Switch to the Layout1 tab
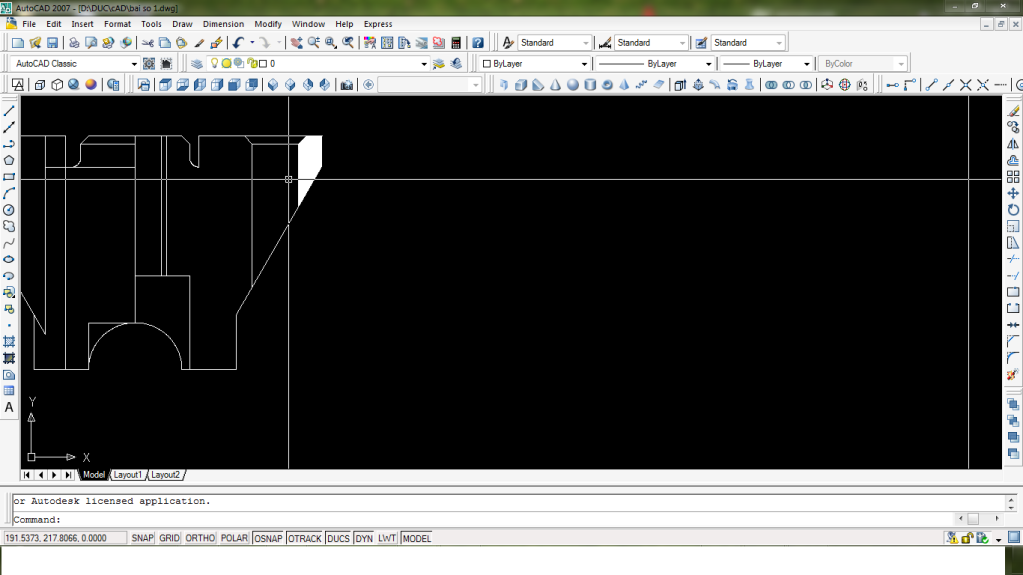The height and width of the screenshot is (575, 1023). pyautogui.click(x=127, y=475)
